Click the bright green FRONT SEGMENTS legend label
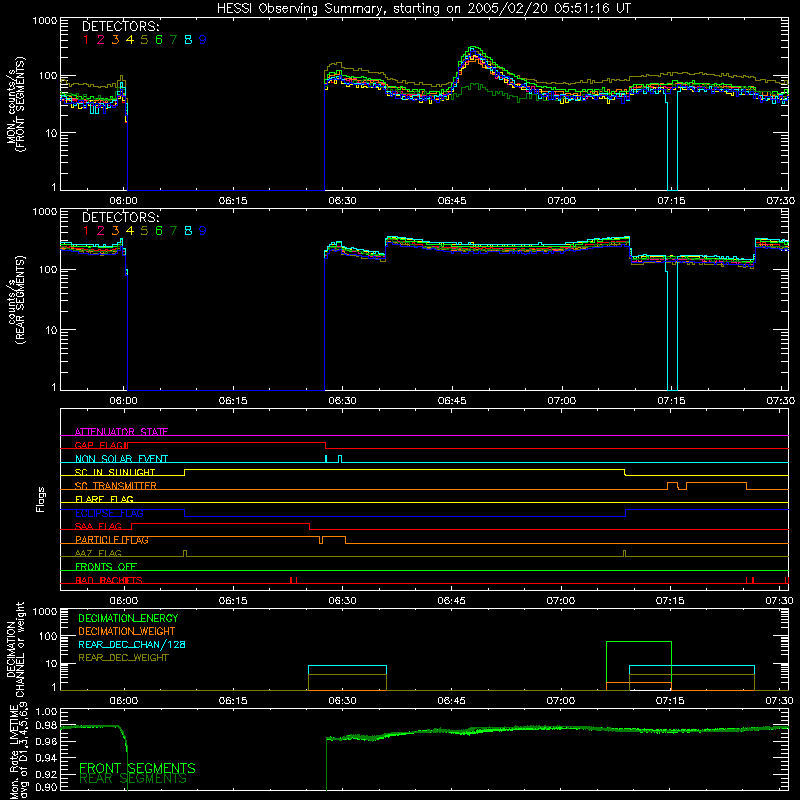The height and width of the screenshot is (800, 800). [137, 768]
